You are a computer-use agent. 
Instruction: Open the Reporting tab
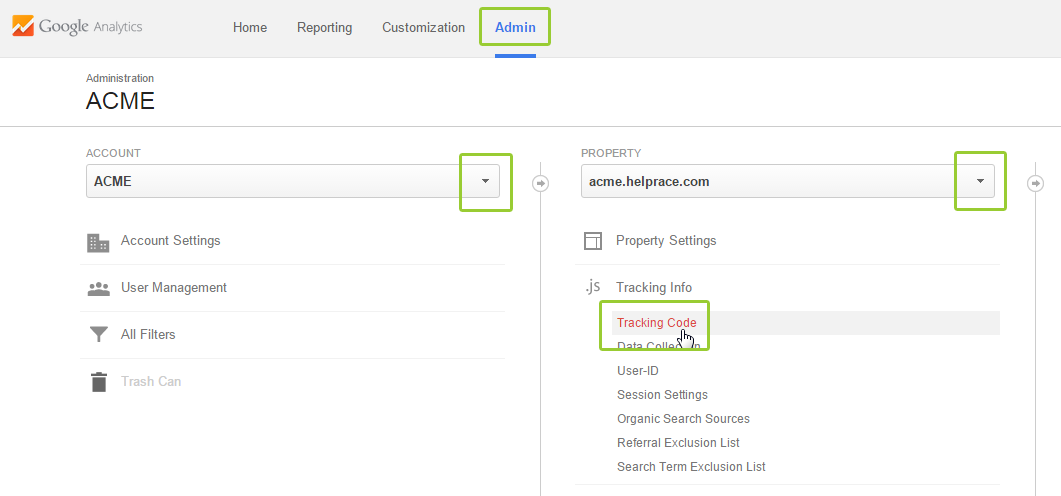coord(324,28)
